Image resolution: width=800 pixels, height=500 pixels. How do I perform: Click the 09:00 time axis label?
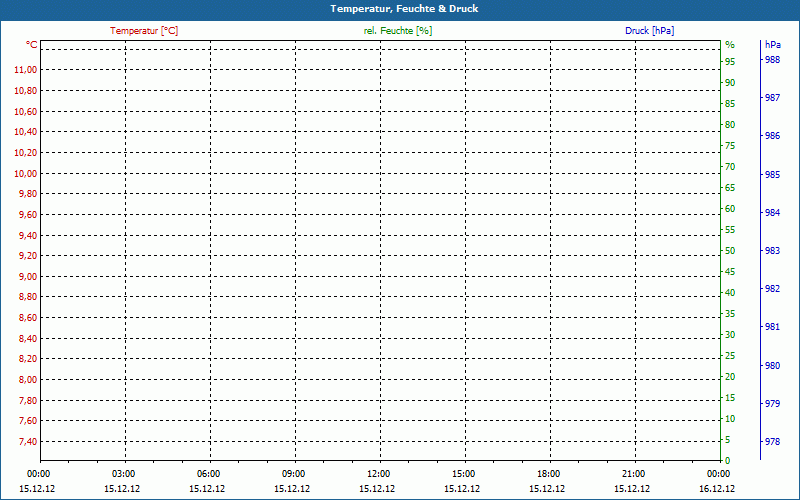pyautogui.click(x=293, y=474)
